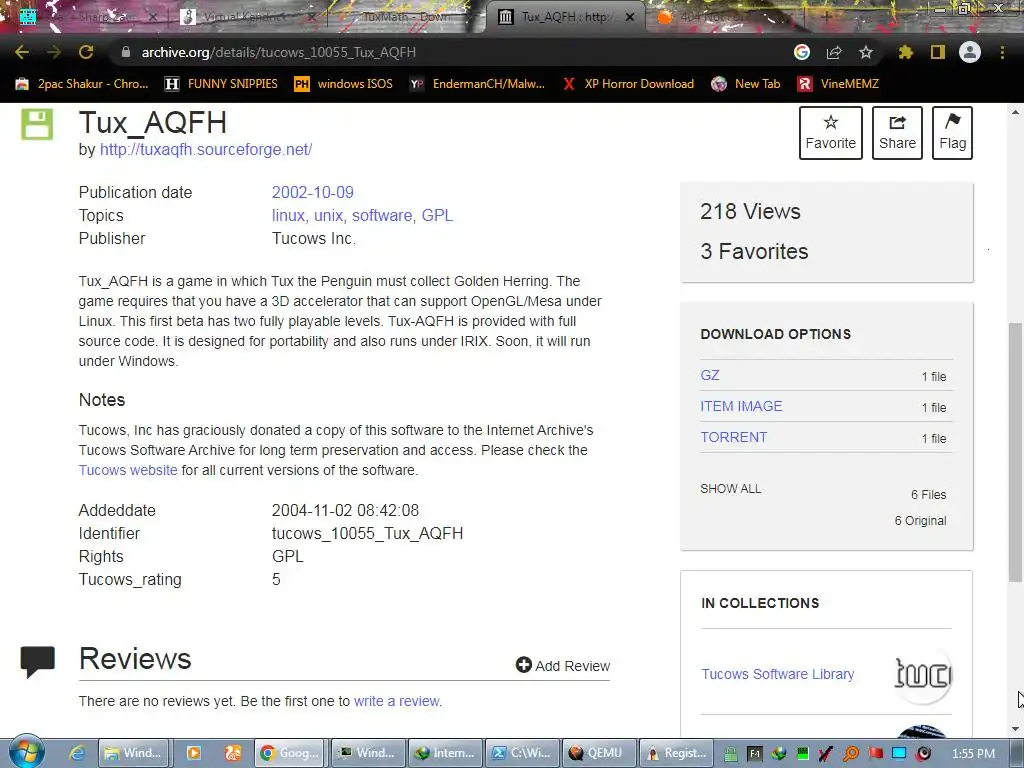The width and height of the screenshot is (1024, 768).
Task: Open the software topic link
Action: click(x=382, y=216)
